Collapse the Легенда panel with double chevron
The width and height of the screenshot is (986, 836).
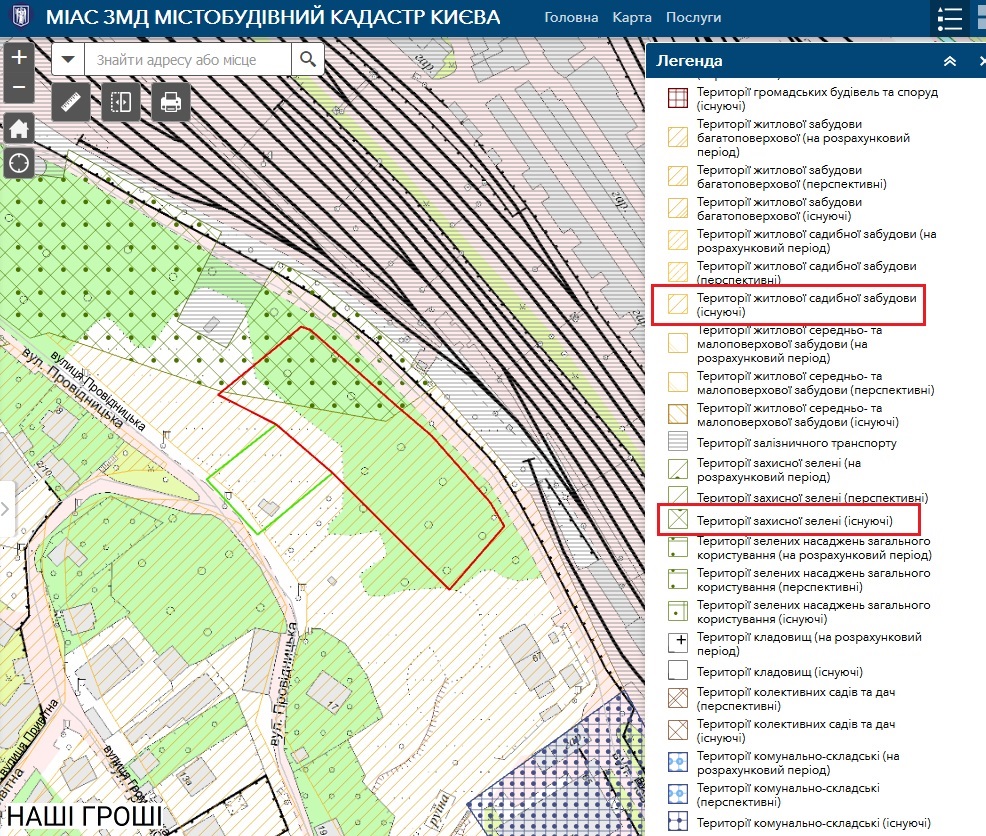pos(950,62)
